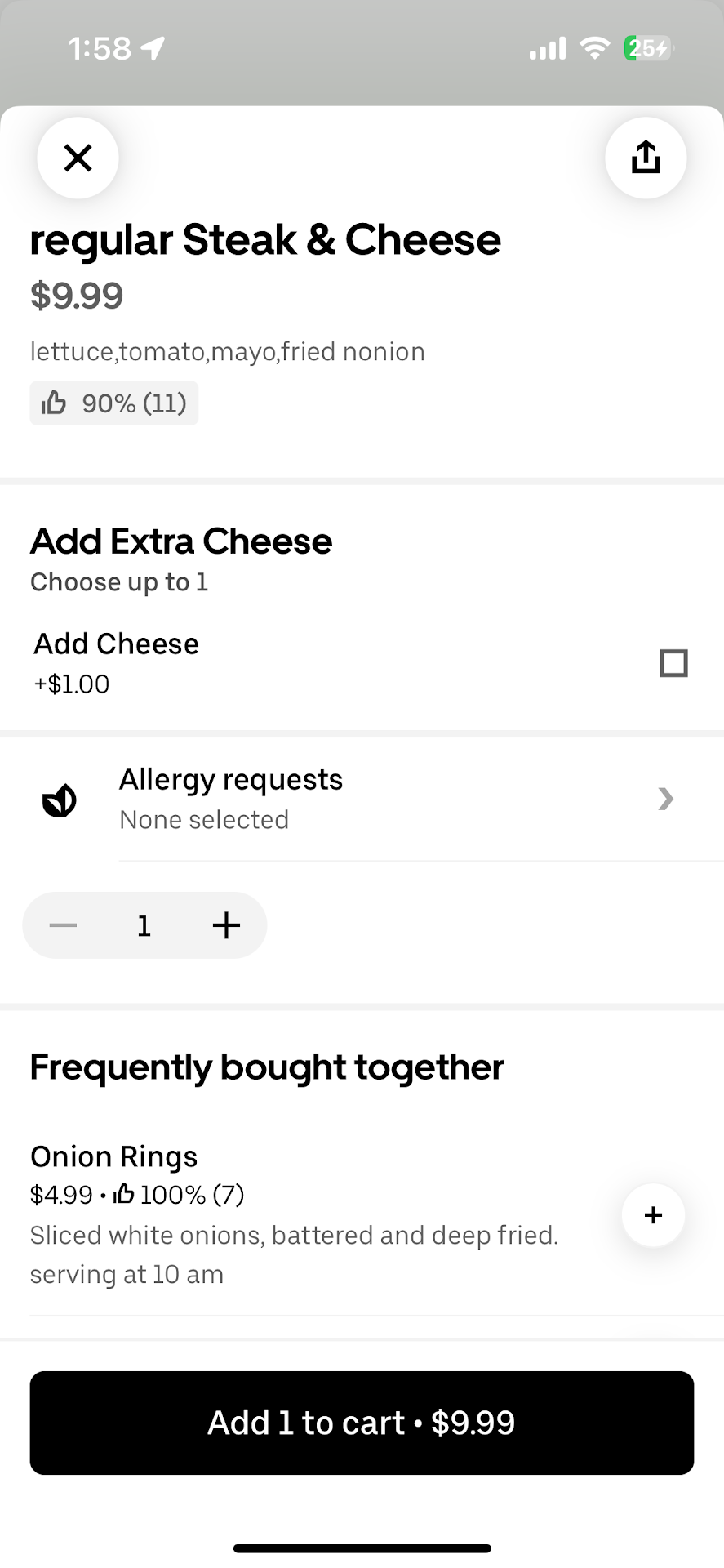Tap the cellular signal bars icon

pos(547,49)
